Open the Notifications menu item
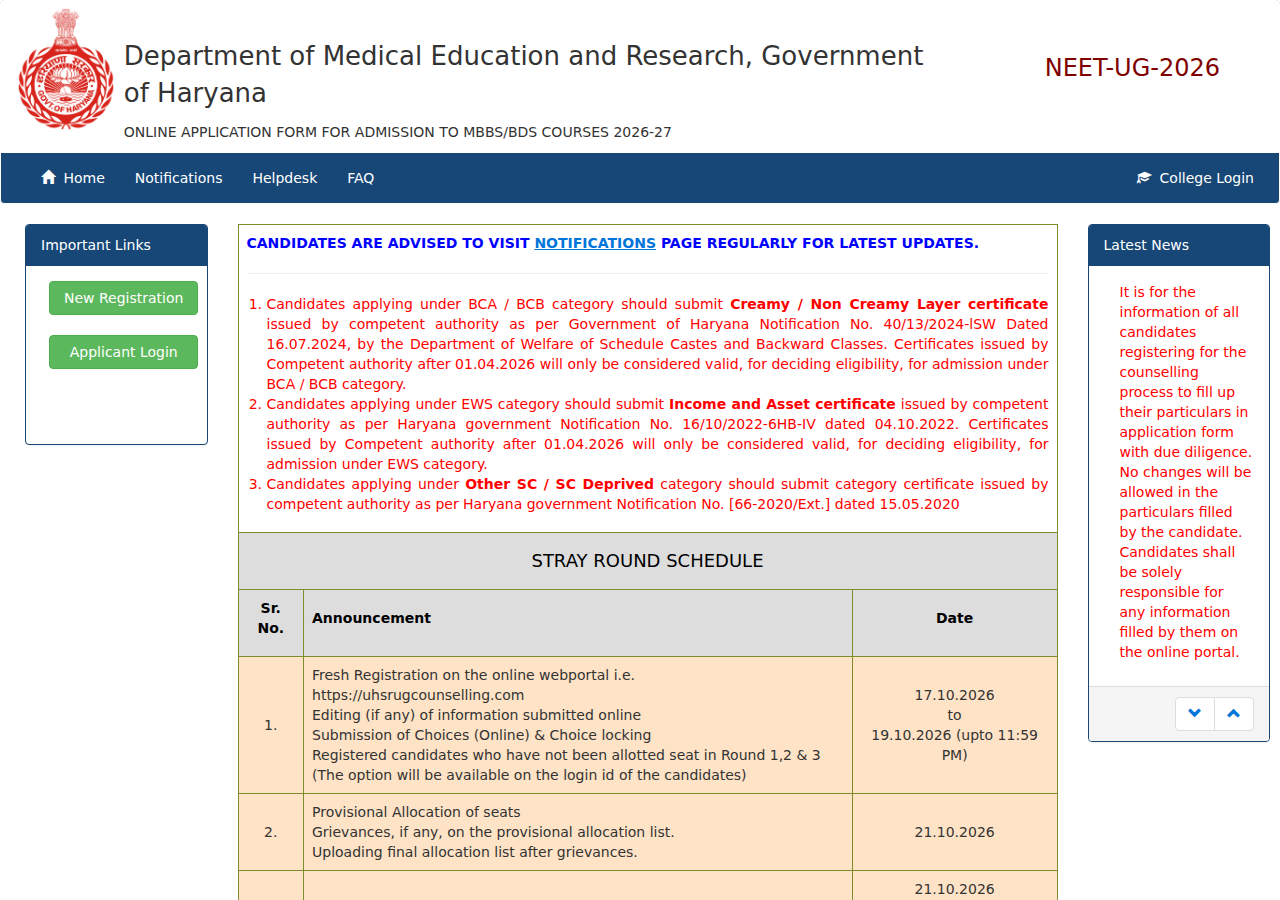 tap(179, 178)
